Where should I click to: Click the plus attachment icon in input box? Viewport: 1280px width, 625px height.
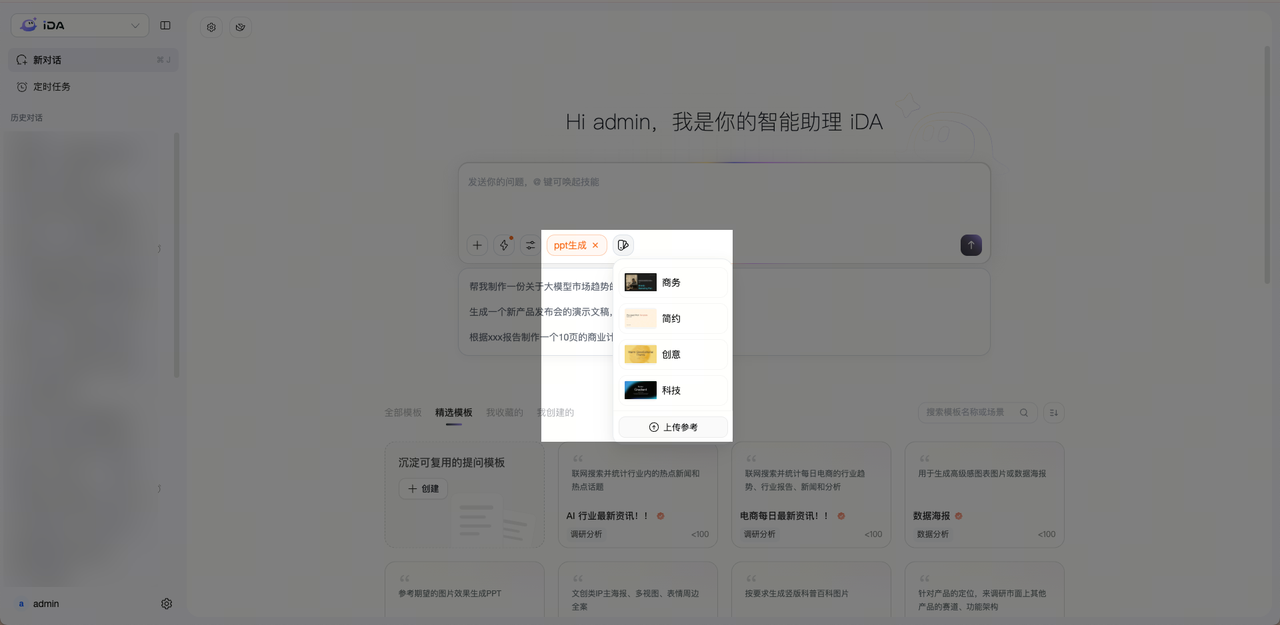pyautogui.click(x=478, y=245)
